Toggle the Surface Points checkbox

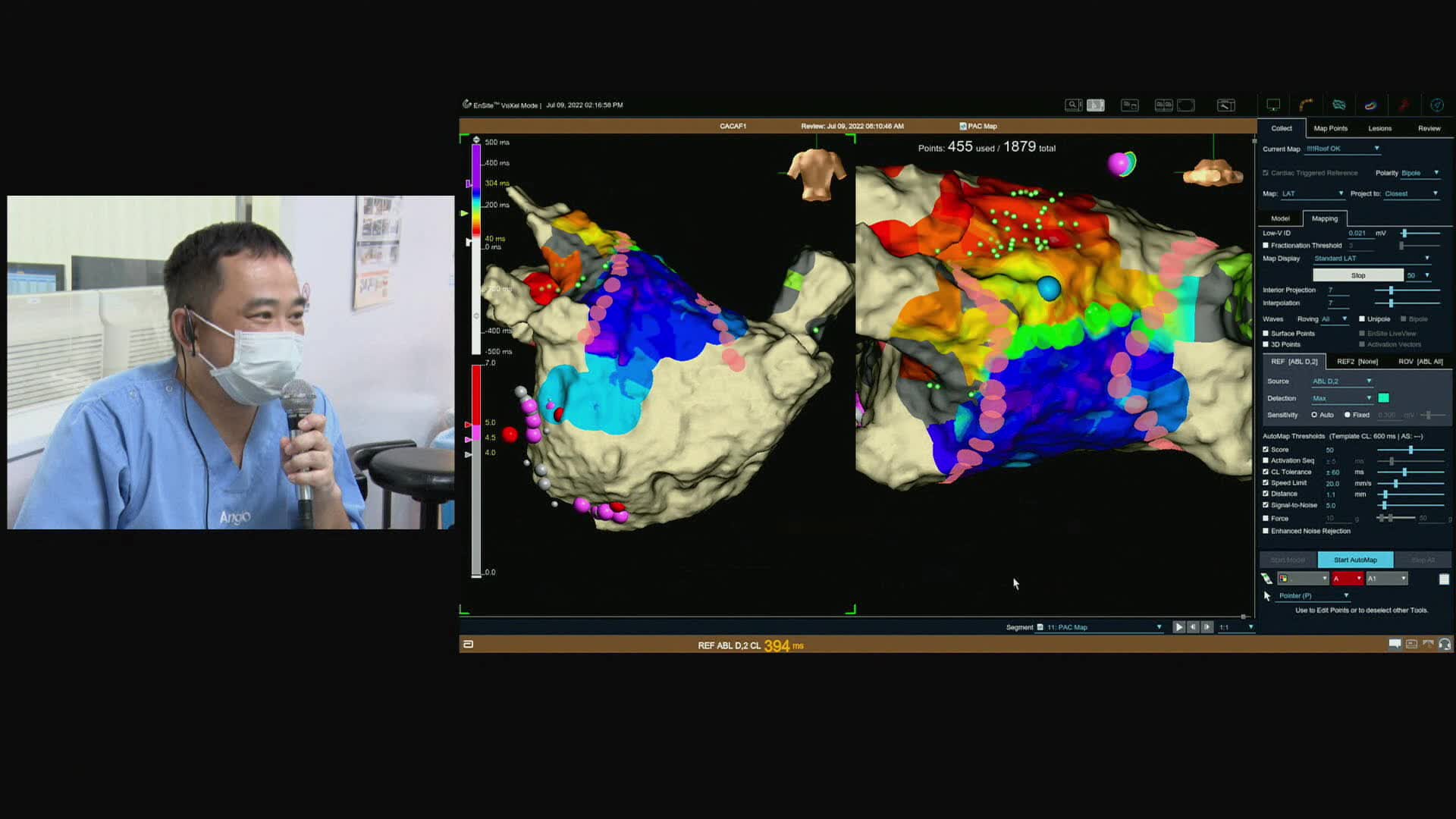tap(1266, 334)
